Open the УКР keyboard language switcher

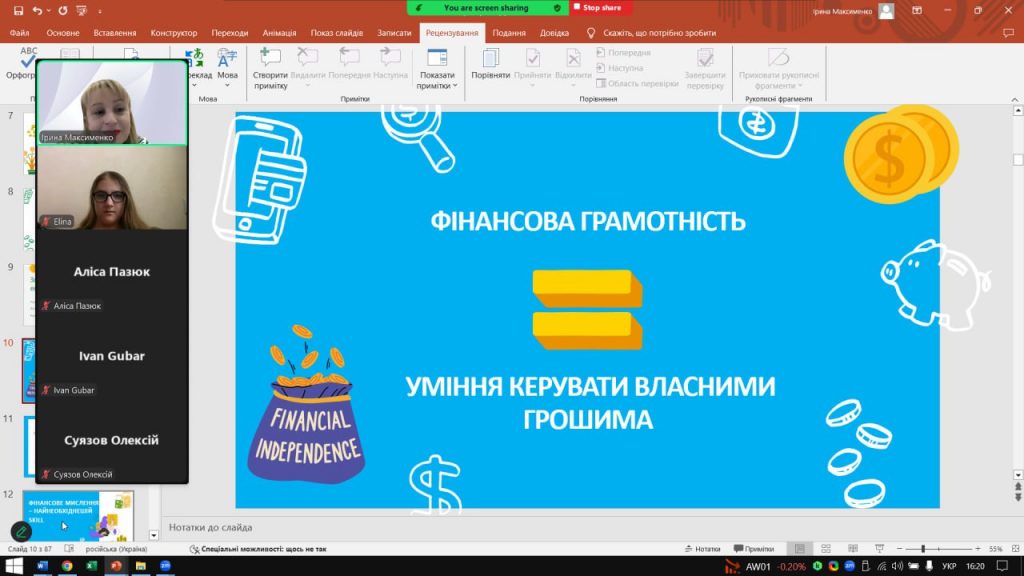click(x=949, y=566)
